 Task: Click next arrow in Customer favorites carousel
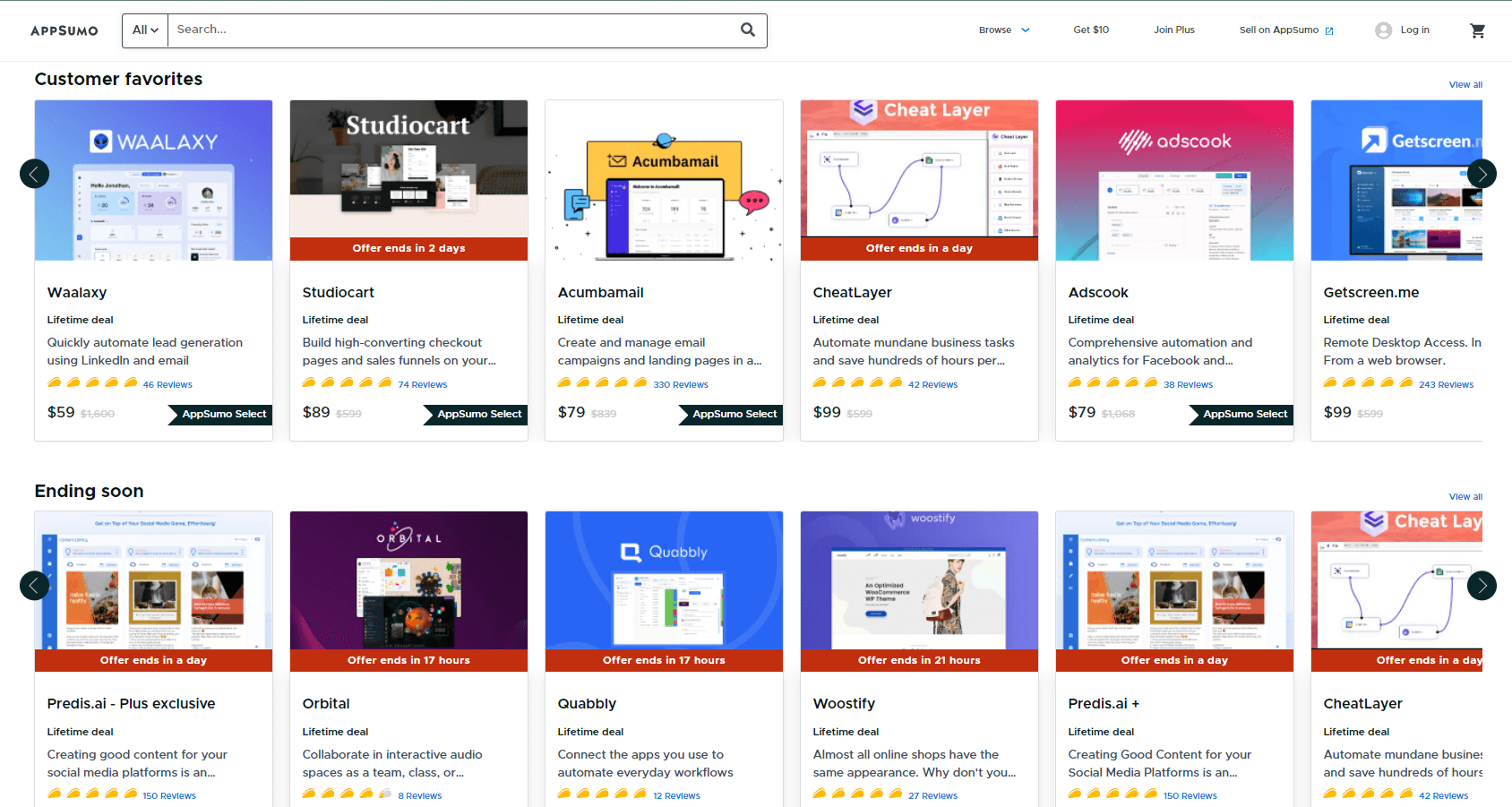point(1482,173)
